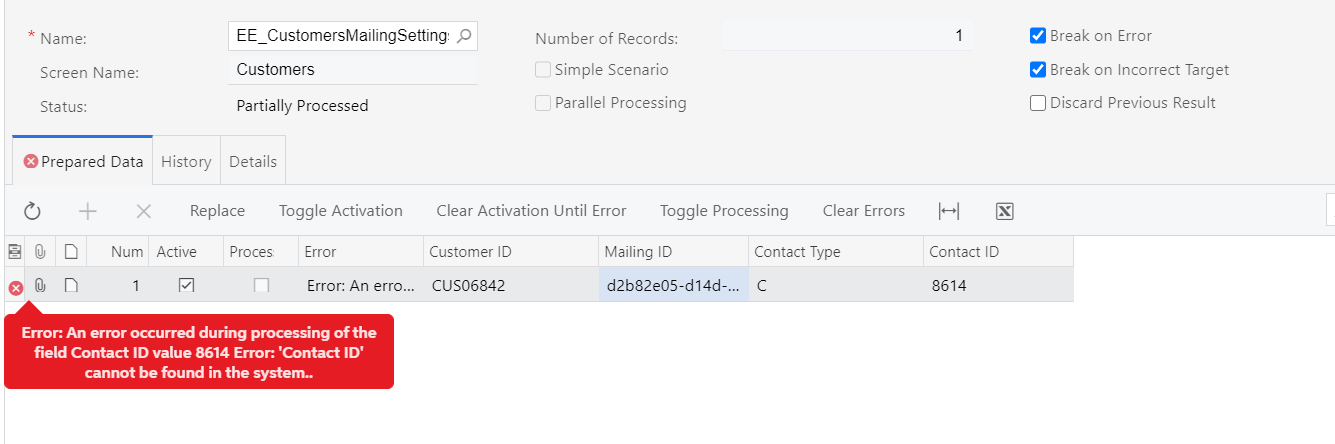Open the Details tab
The image size is (1335, 444).
[253, 162]
